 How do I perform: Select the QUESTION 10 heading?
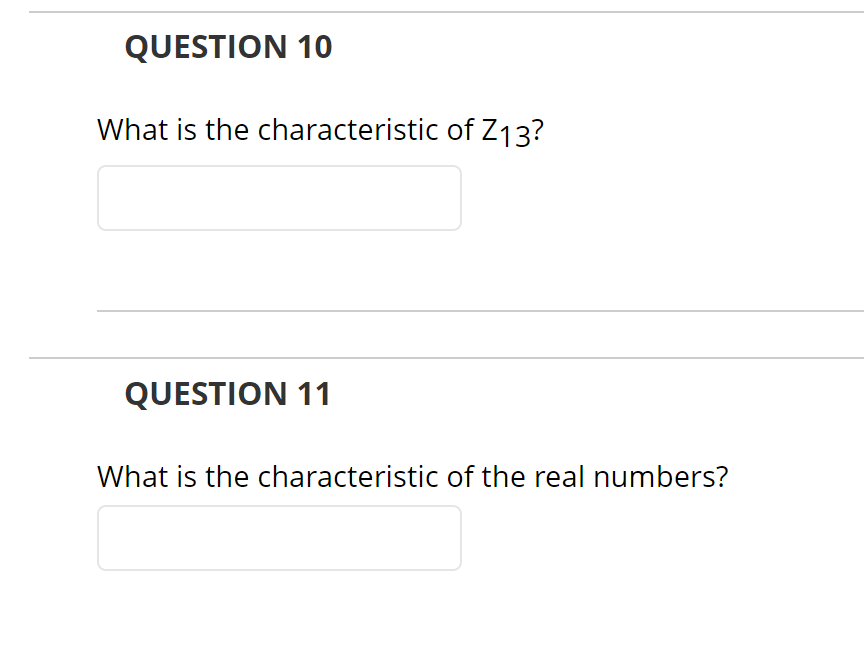[x=229, y=46]
